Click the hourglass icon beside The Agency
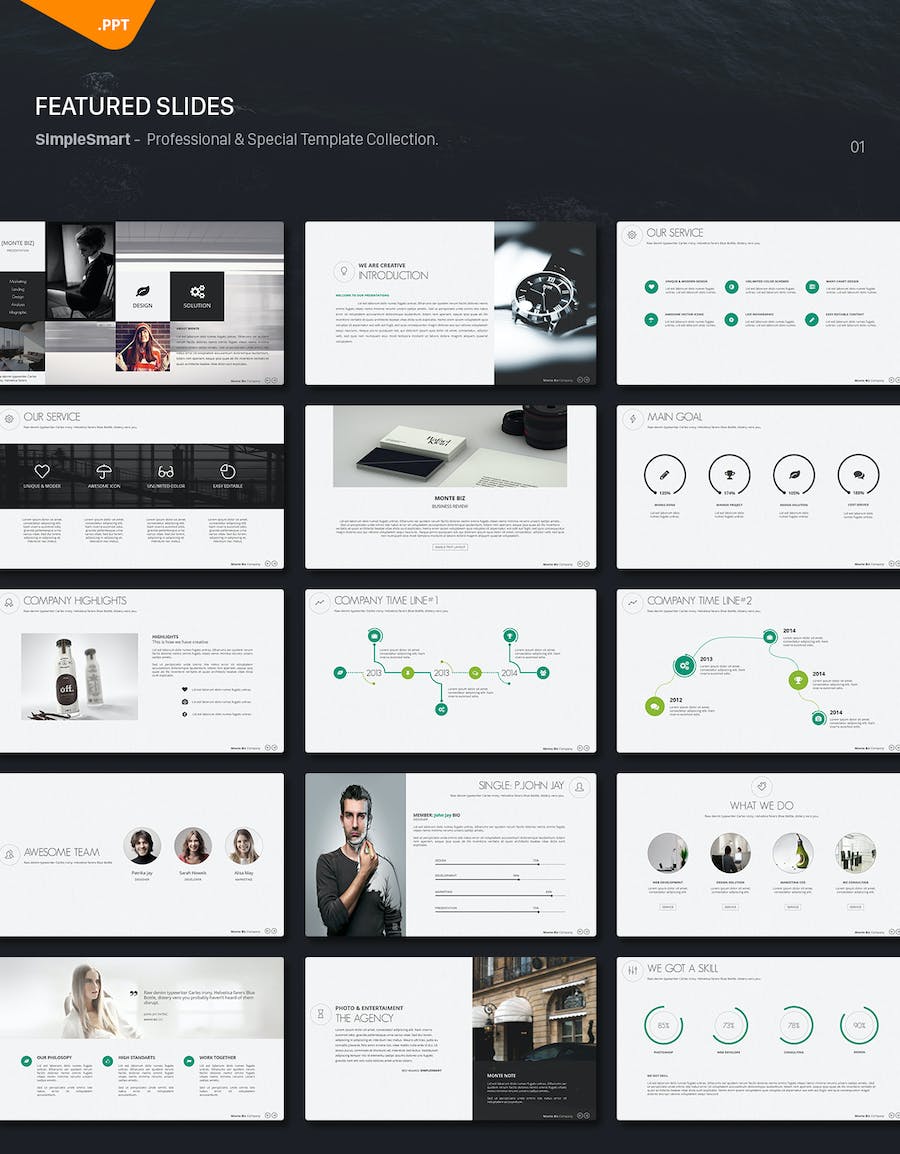This screenshot has width=900, height=1154. pyautogui.click(x=321, y=1013)
